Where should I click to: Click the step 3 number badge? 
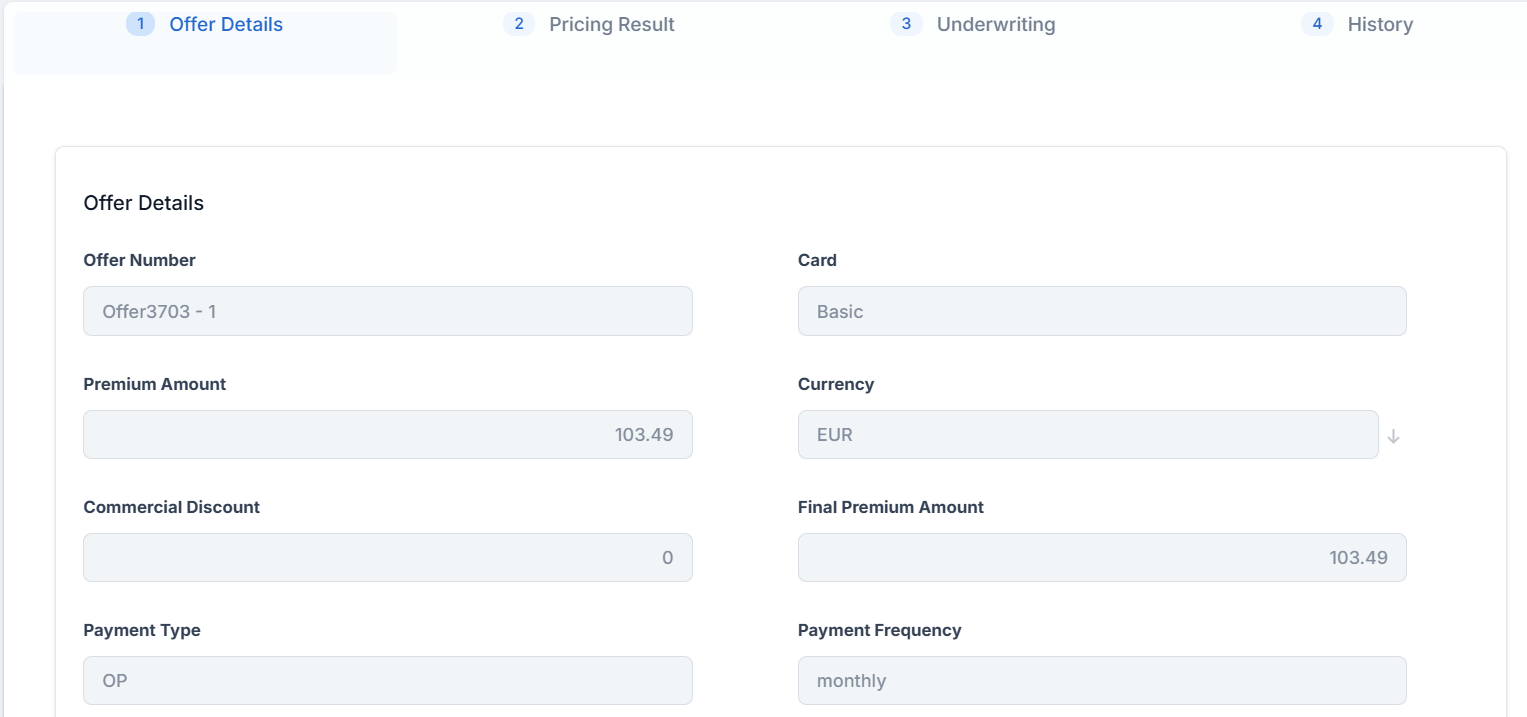tap(906, 24)
